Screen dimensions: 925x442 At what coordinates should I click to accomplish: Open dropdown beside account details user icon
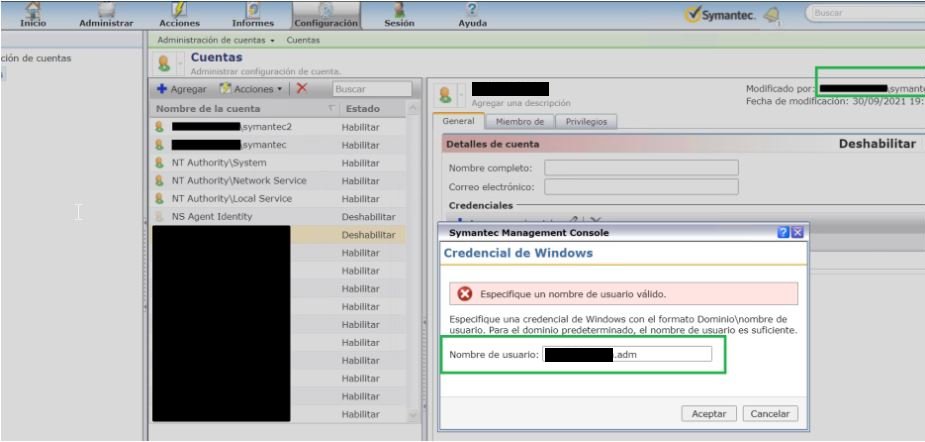(461, 95)
